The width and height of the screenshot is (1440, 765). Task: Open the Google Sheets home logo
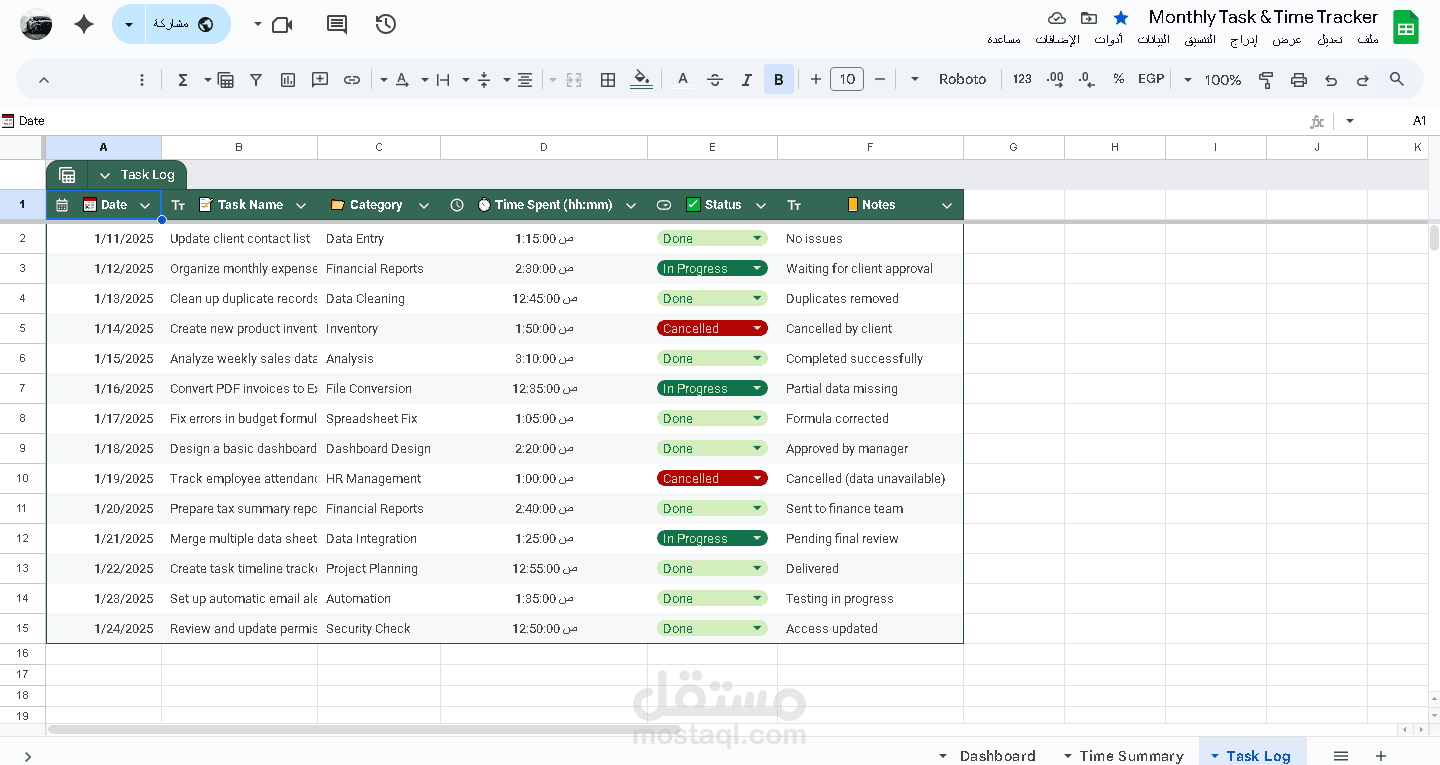click(x=1406, y=28)
